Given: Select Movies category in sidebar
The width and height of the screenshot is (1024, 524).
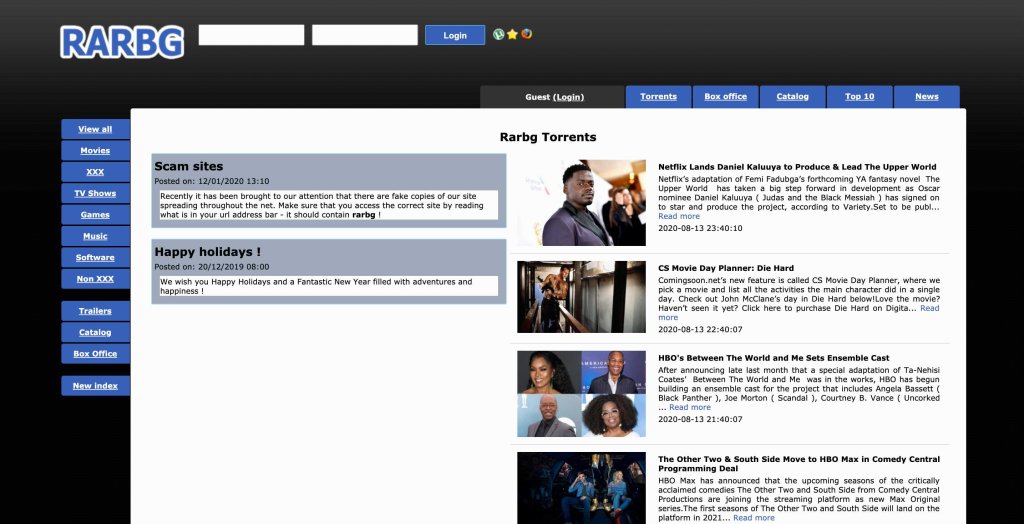Looking at the screenshot, I should (95, 151).
